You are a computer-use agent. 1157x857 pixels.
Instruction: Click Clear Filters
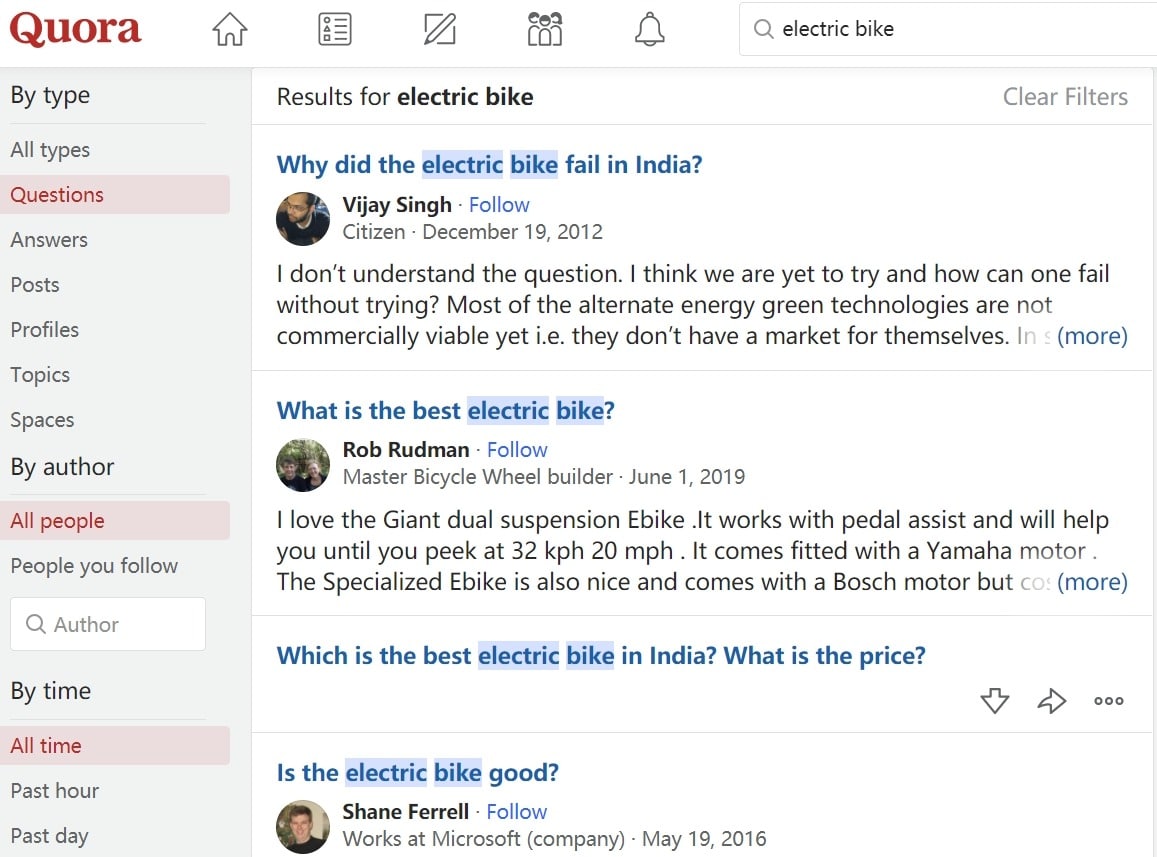[x=1065, y=97]
